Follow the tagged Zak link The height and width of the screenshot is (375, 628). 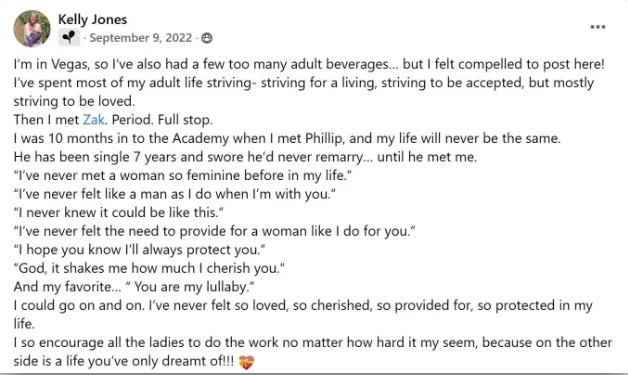click(93, 119)
